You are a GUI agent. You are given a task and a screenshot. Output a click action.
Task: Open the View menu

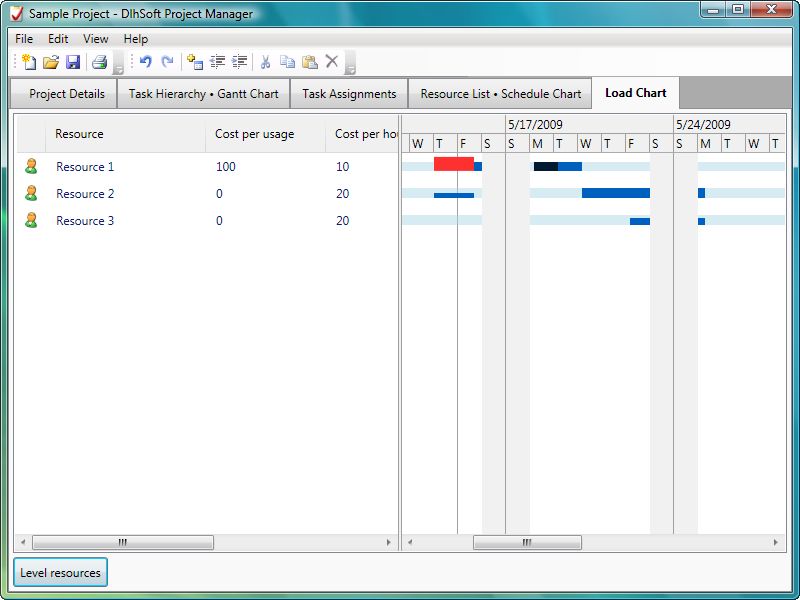point(95,39)
